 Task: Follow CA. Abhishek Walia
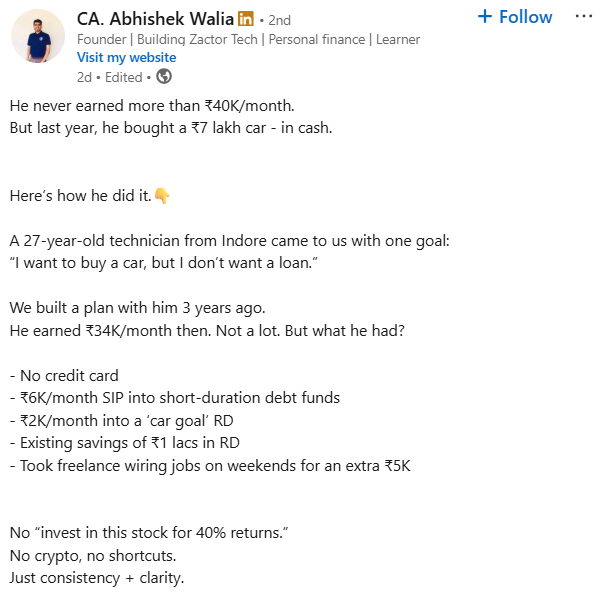(515, 17)
